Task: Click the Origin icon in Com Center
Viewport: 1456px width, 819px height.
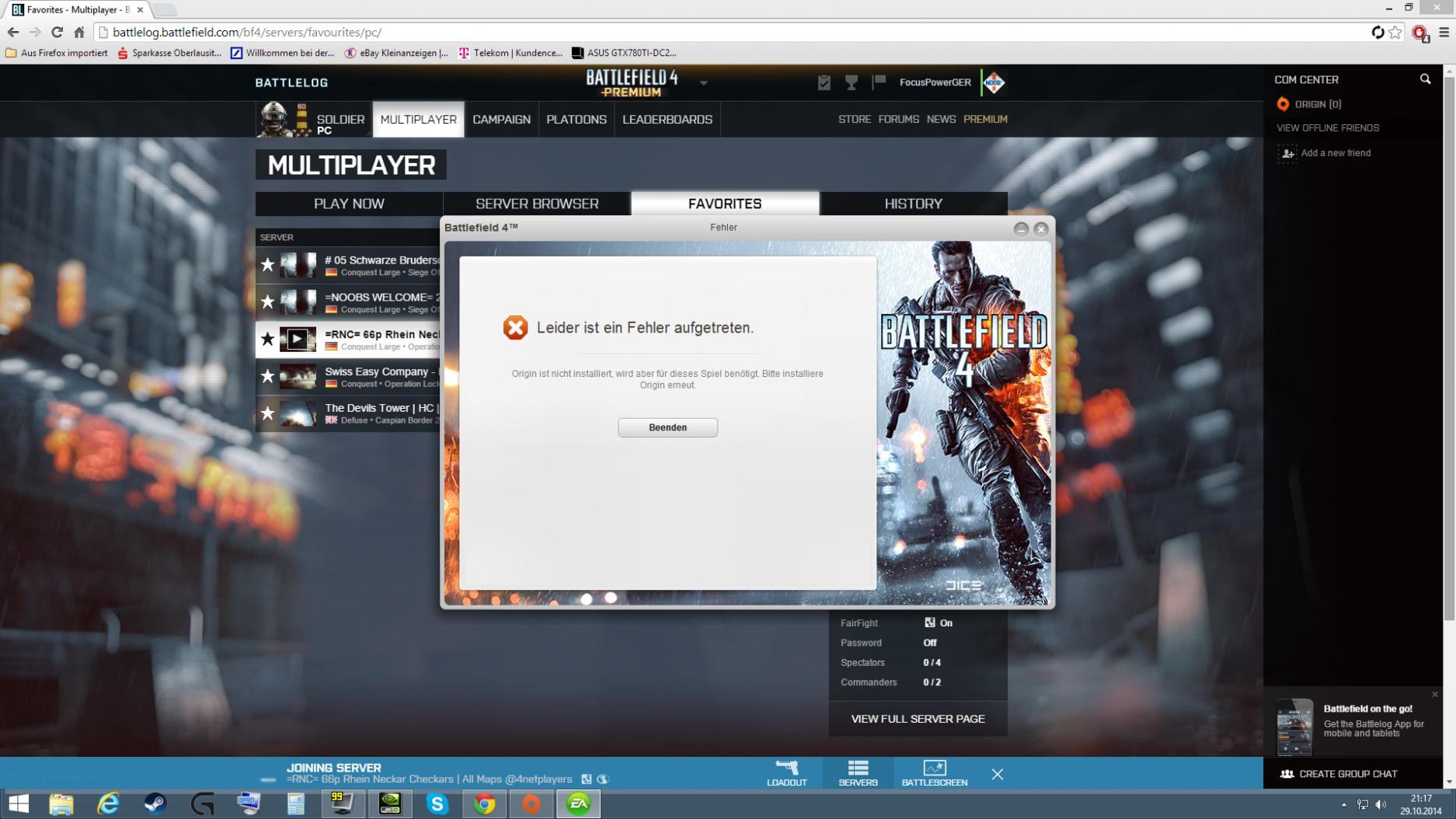Action: coord(1283,104)
